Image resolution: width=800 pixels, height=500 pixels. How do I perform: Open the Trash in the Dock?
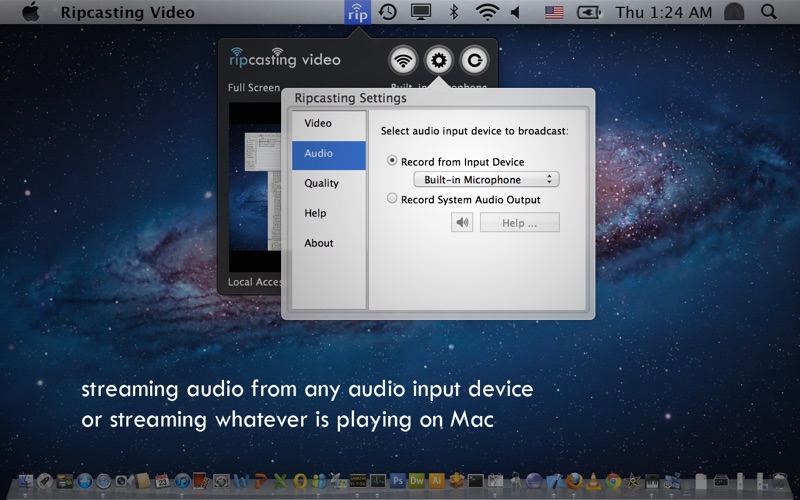[x=780, y=481]
